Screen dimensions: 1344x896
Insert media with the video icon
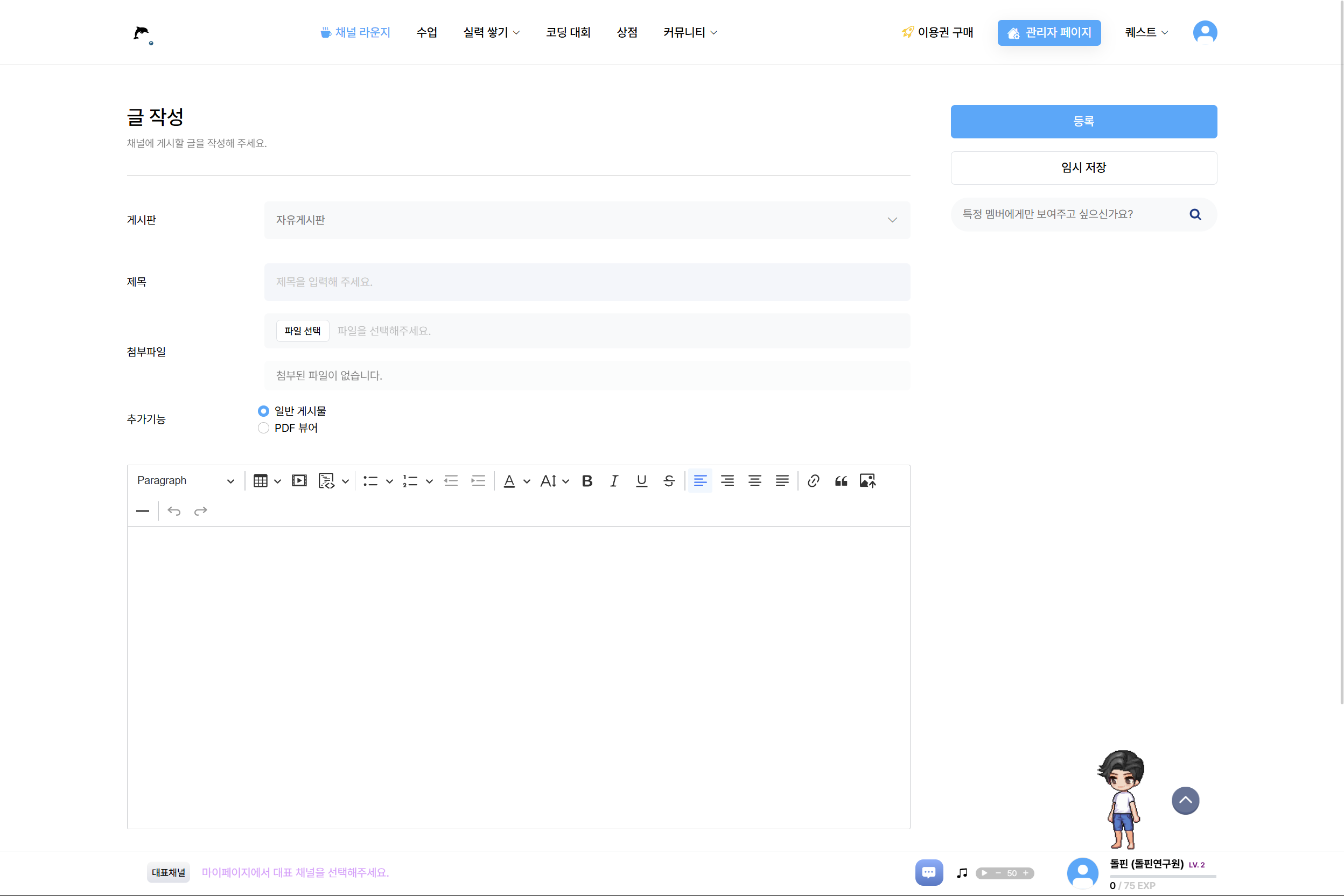coord(299,481)
